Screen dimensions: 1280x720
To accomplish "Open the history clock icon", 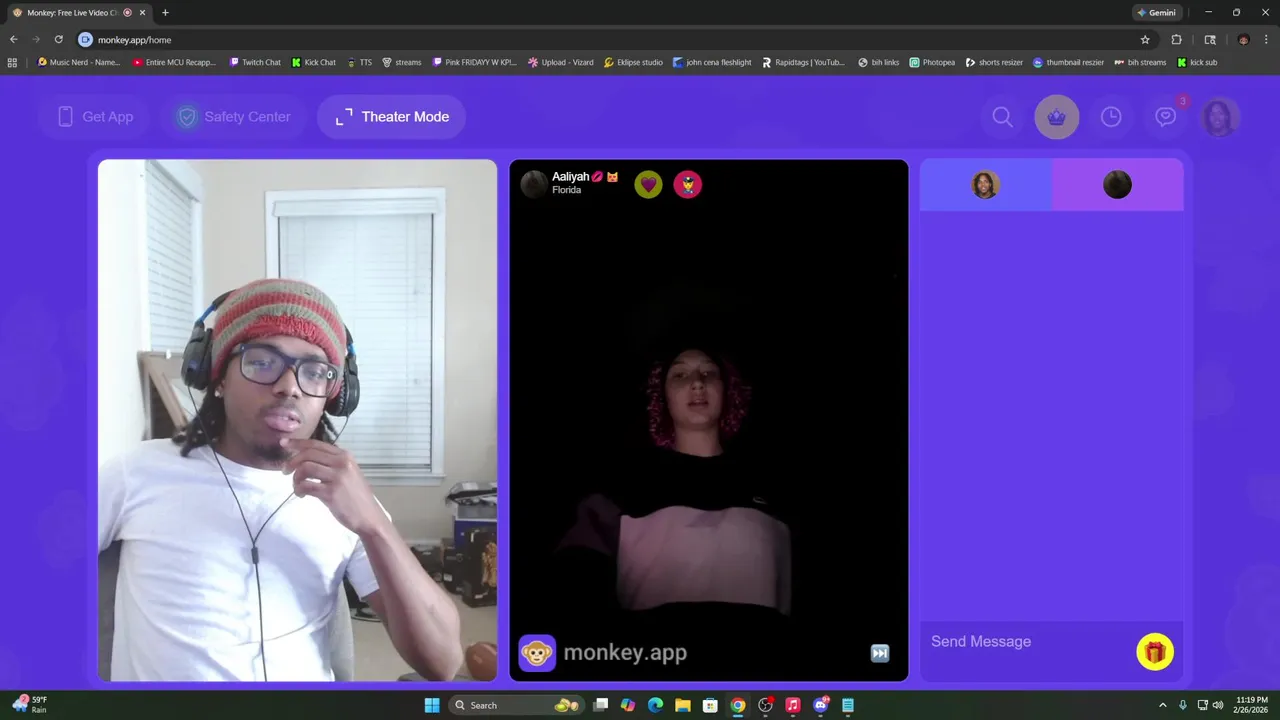I will coord(1111,117).
